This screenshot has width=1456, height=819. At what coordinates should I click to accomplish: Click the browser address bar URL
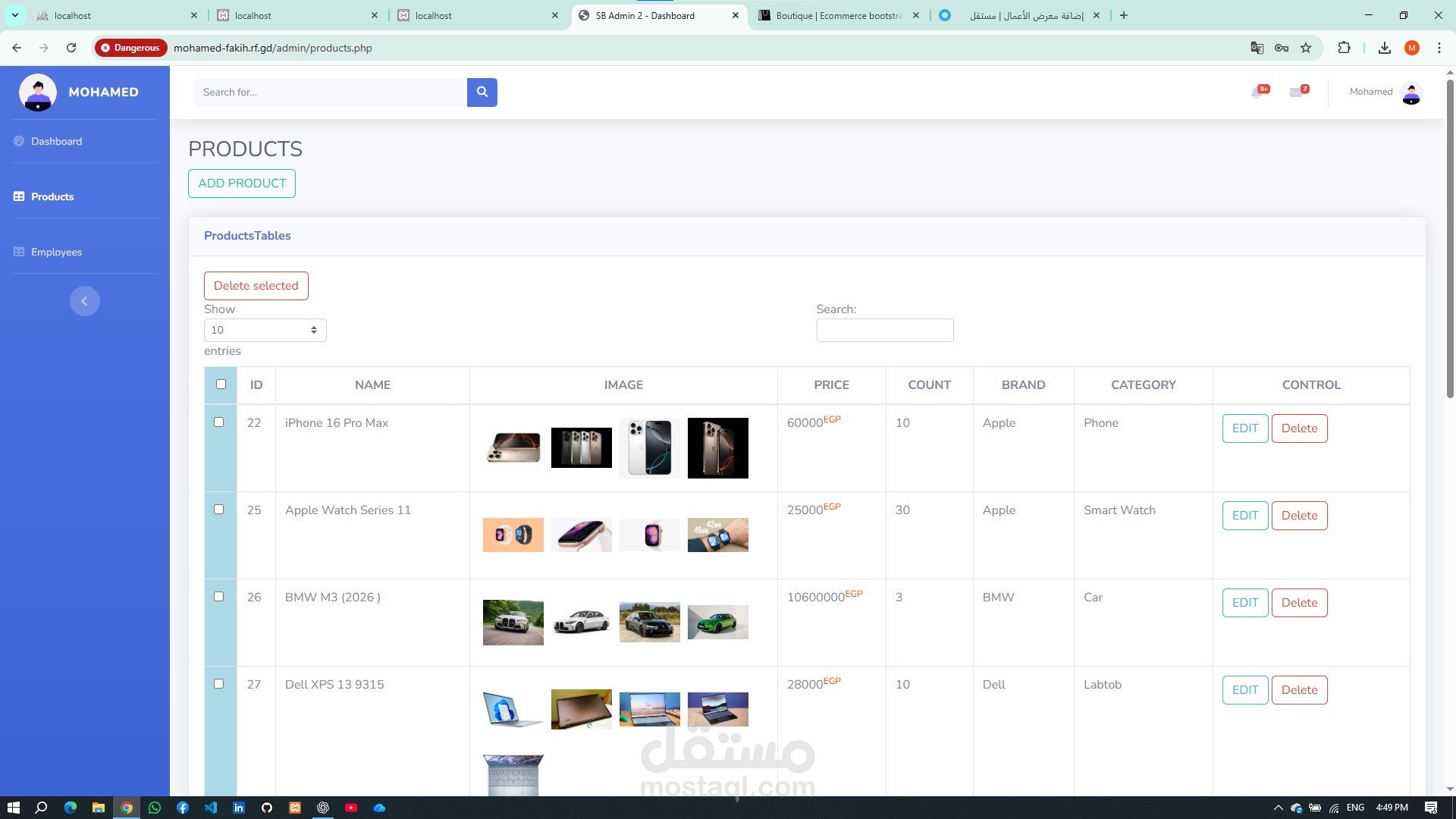[x=273, y=48]
